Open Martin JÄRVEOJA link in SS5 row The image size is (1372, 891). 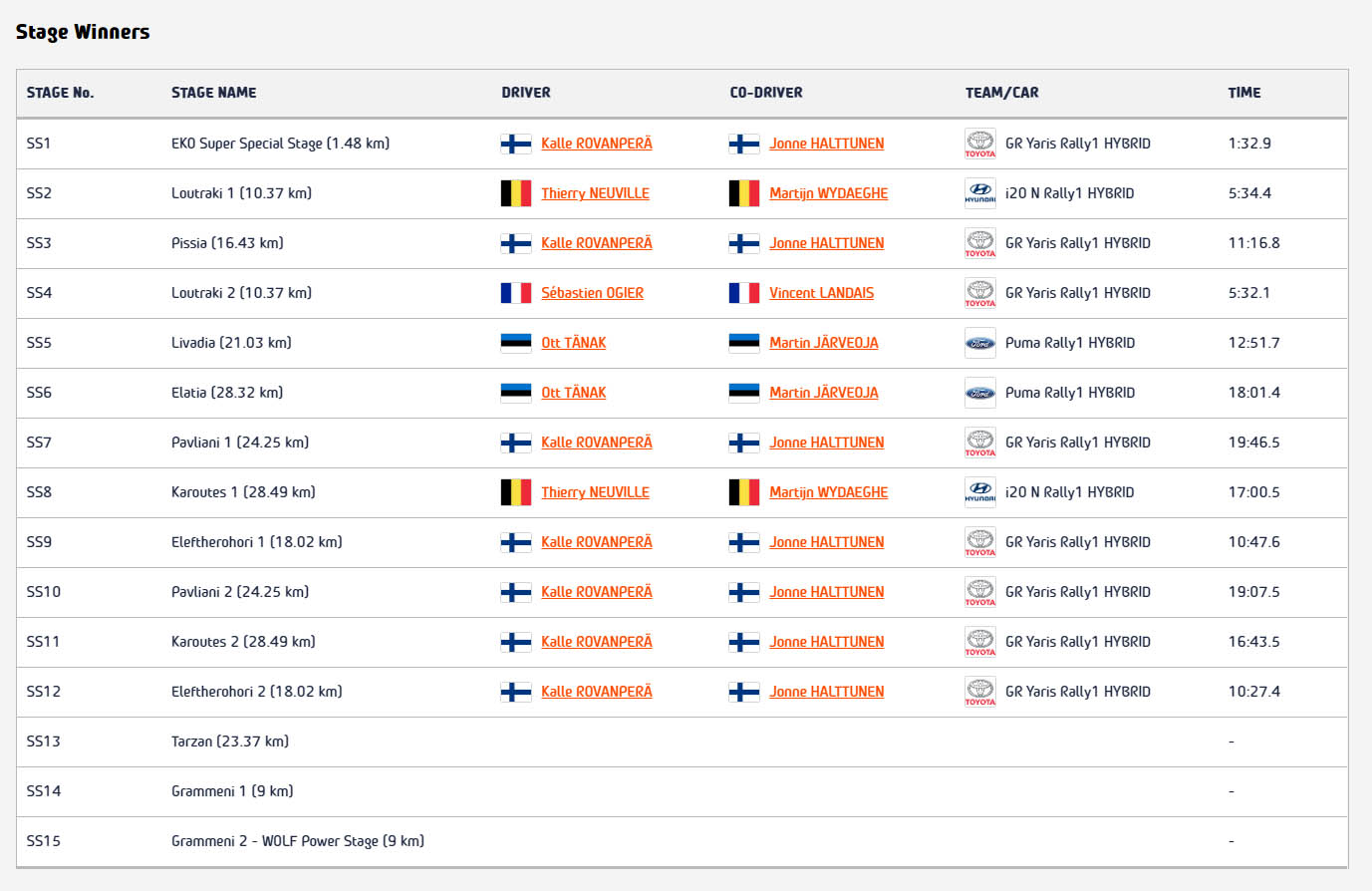pyautogui.click(x=824, y=343)
